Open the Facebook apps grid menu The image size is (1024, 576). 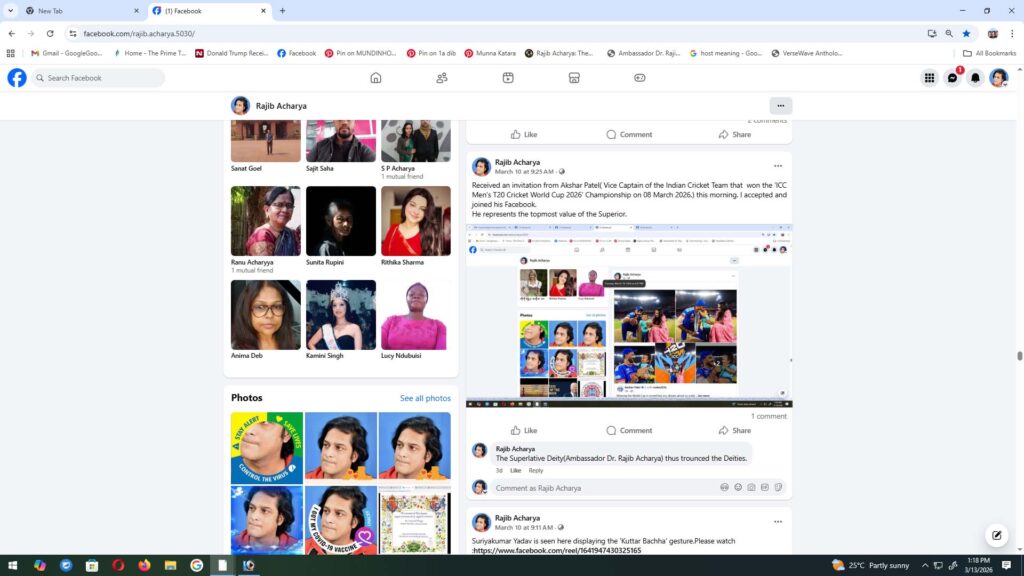pyautogui.click(x=929, y=78)
